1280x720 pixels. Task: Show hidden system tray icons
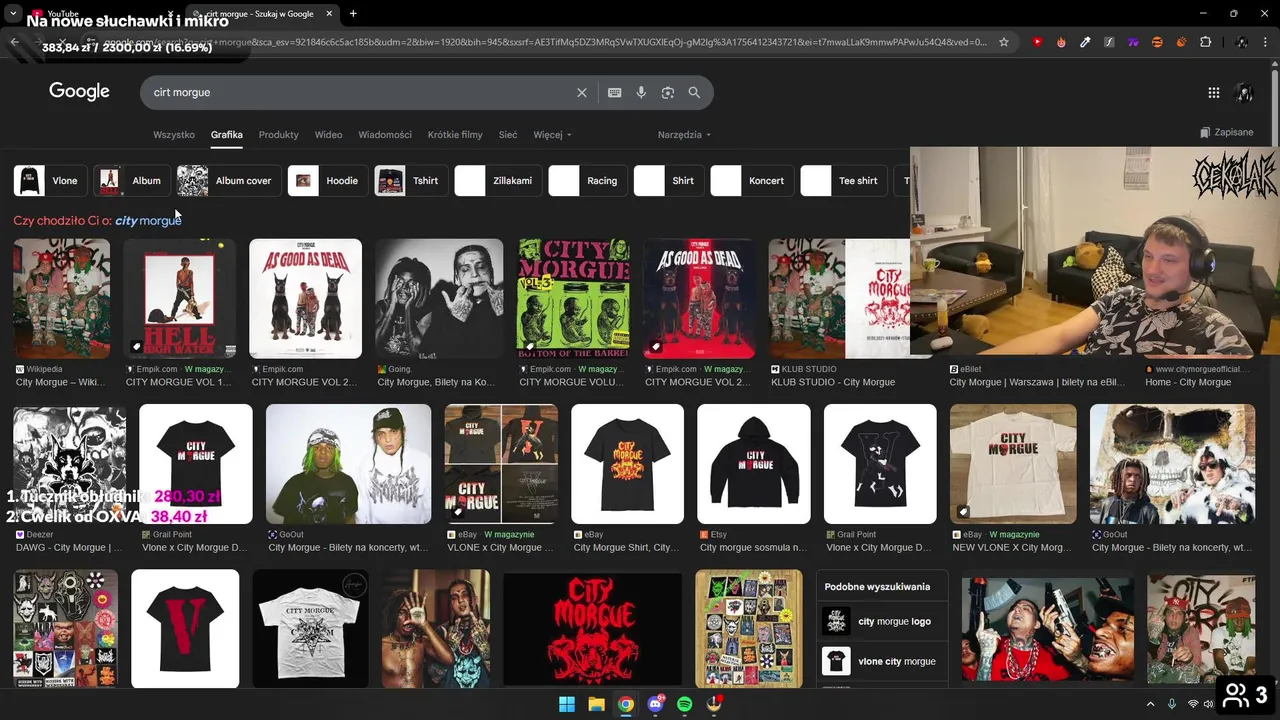1150,704
